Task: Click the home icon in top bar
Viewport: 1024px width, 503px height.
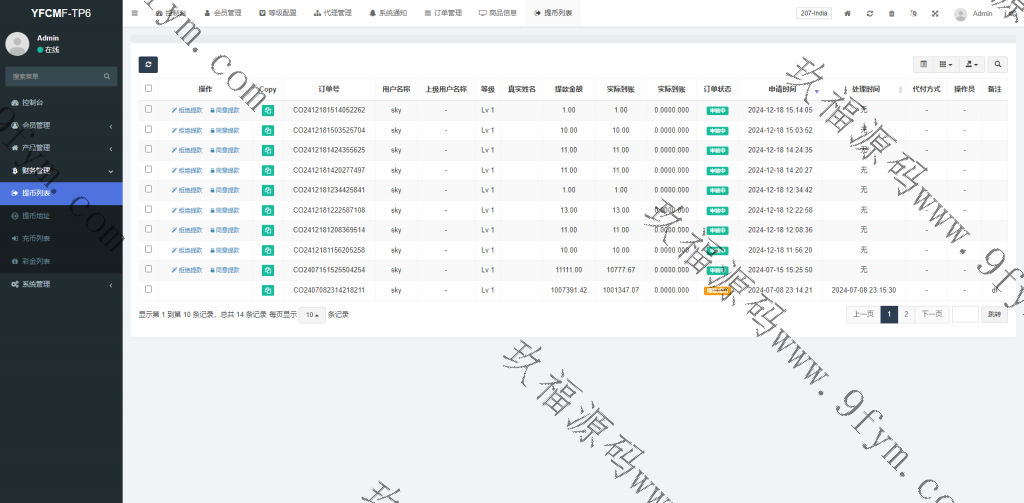Action: tap(848, 14)
